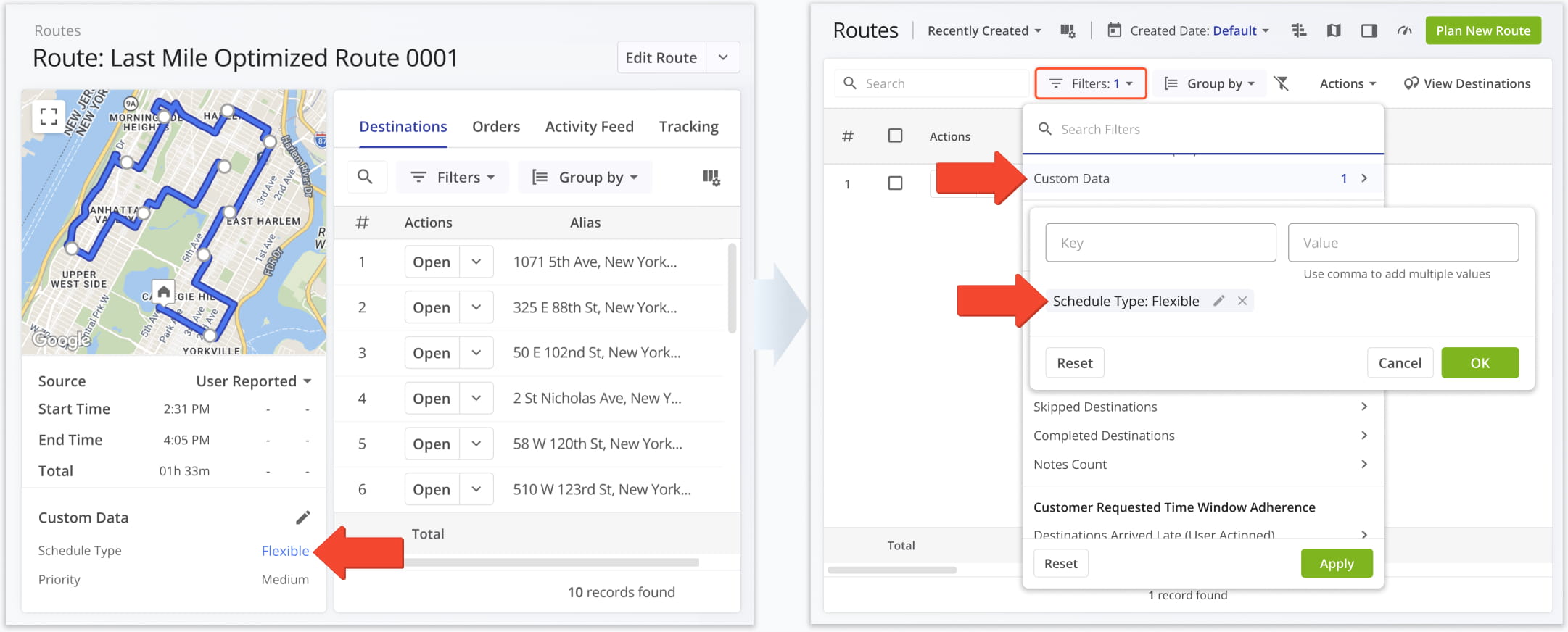Screen dimensions: 1568x632
Task: Expand Custom Data filter category
Action: 1202,178
